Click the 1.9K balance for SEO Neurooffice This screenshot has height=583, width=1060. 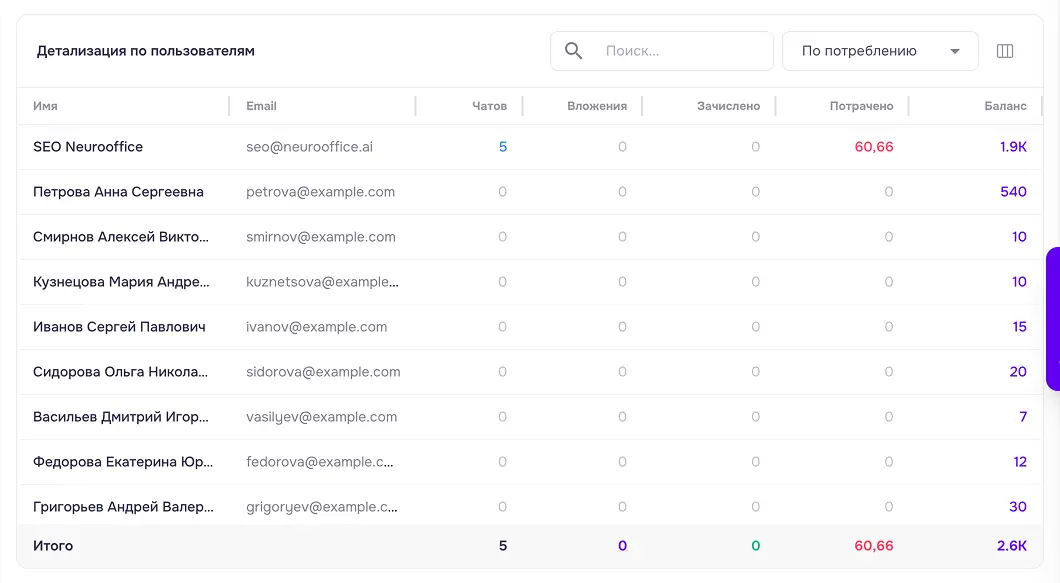[1013, 147]
